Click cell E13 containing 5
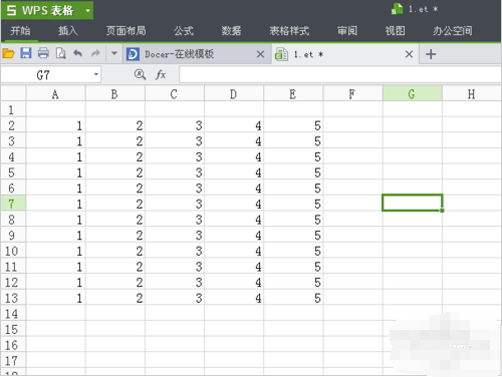 pos(293,298)
